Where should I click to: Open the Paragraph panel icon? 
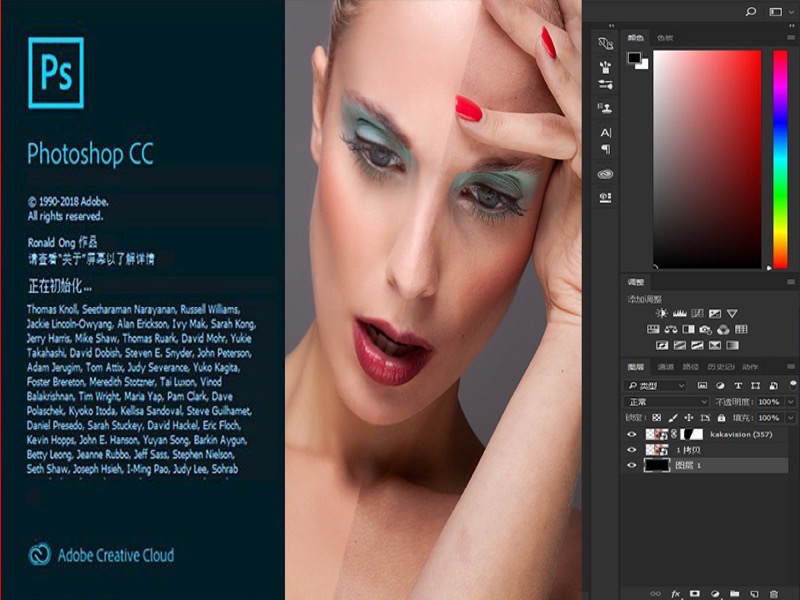pos(606,149)
